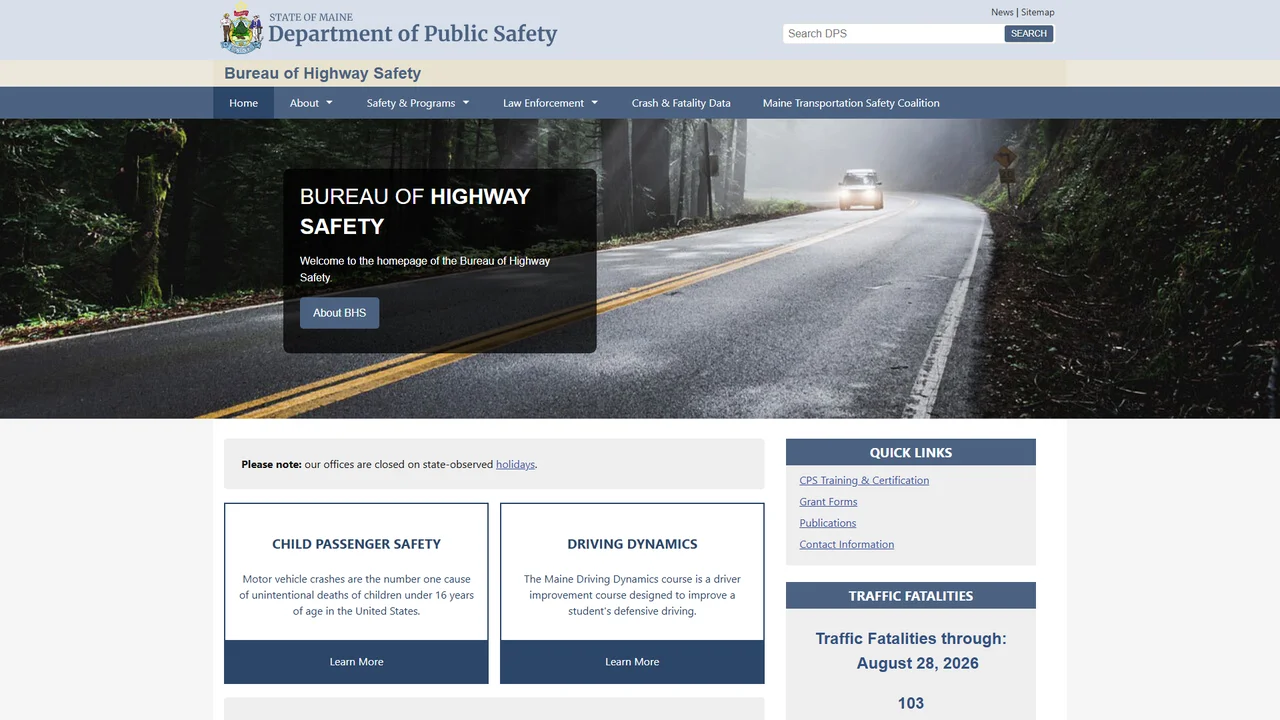
Task: Expand the Safety & Programs dropdown
Action: [418, 103]
